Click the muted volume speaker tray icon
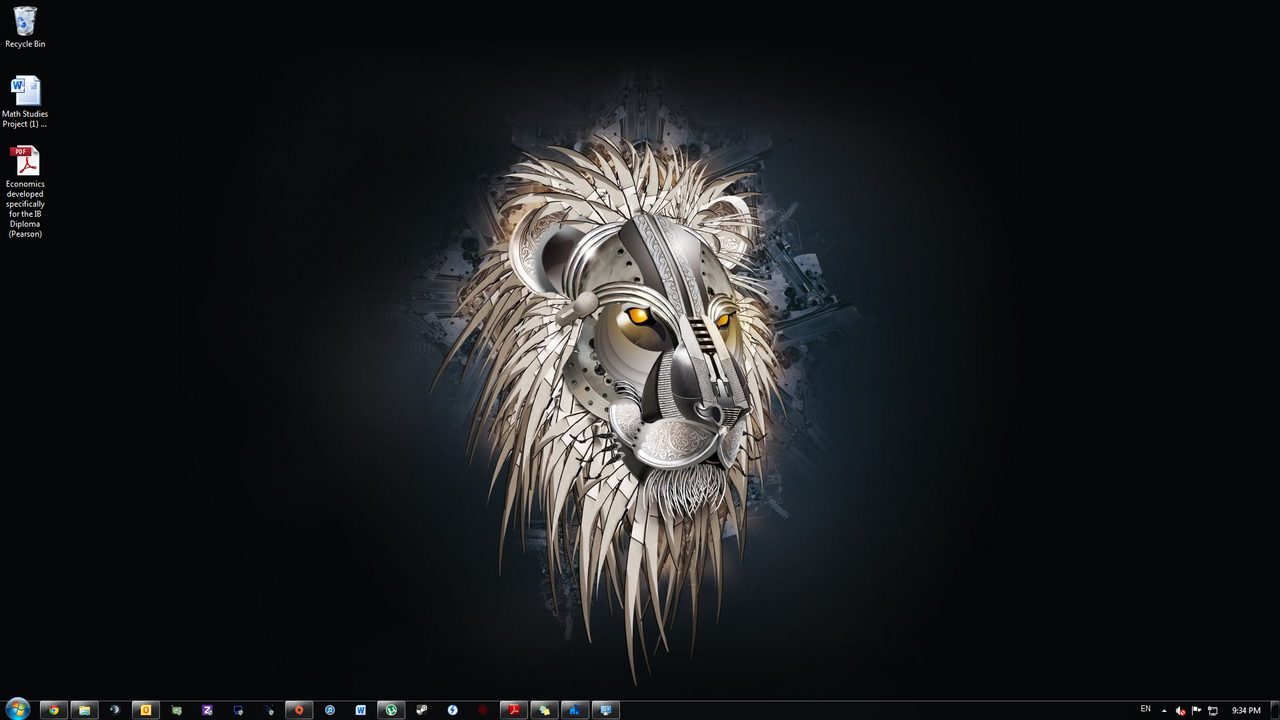The image size is (1280, 720). [x=1181, y=711]
